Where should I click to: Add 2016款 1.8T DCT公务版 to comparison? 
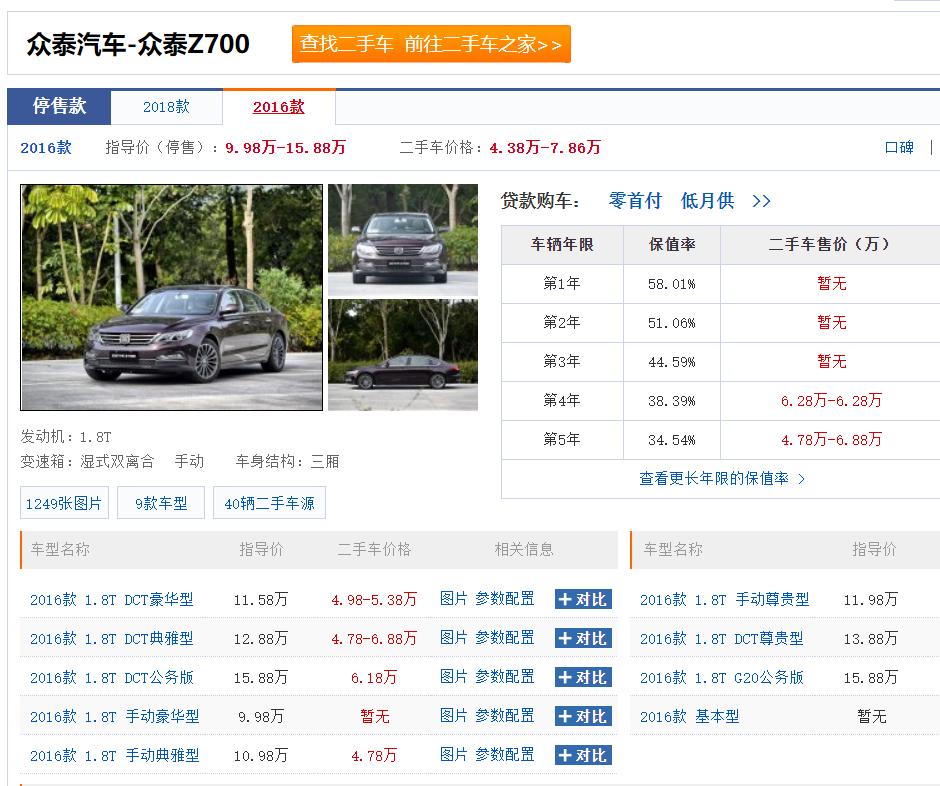pos(582,676)
